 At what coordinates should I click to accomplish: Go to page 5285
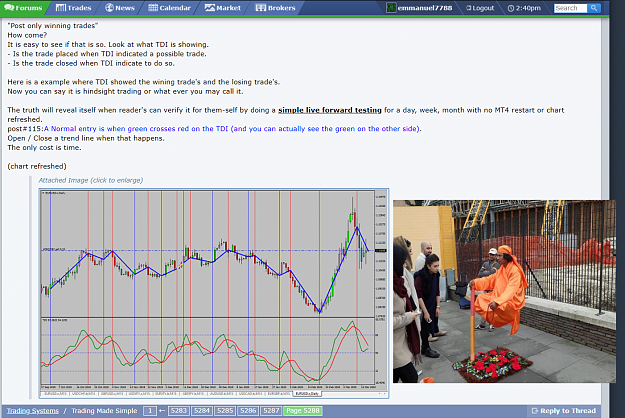click(225, 411)
